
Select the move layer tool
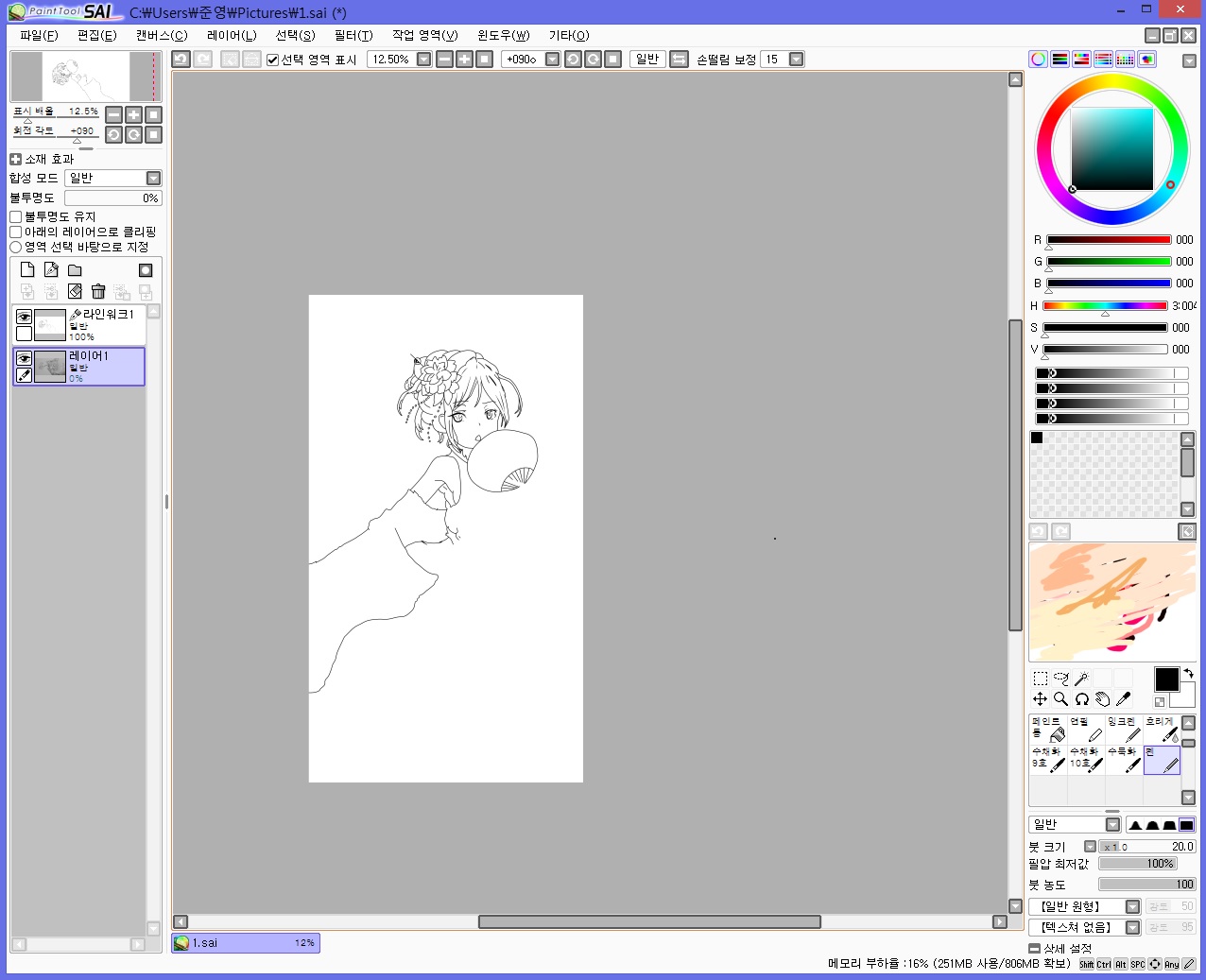pos(1040,699)
